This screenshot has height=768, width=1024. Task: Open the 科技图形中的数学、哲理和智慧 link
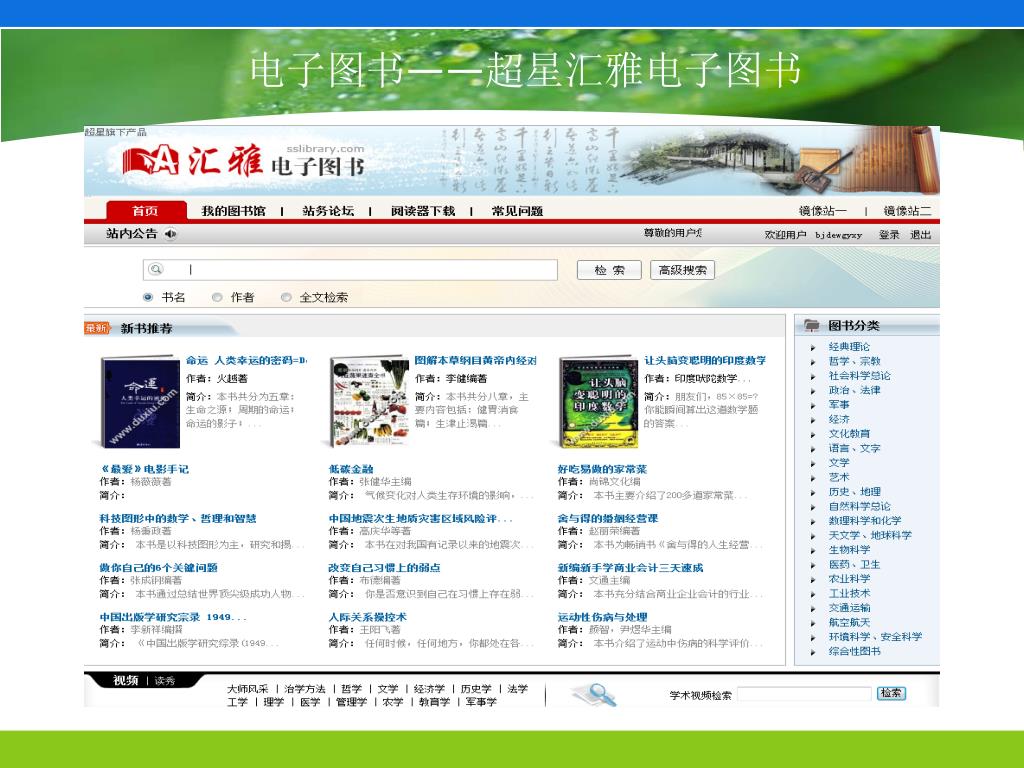(x=178, y=518)
